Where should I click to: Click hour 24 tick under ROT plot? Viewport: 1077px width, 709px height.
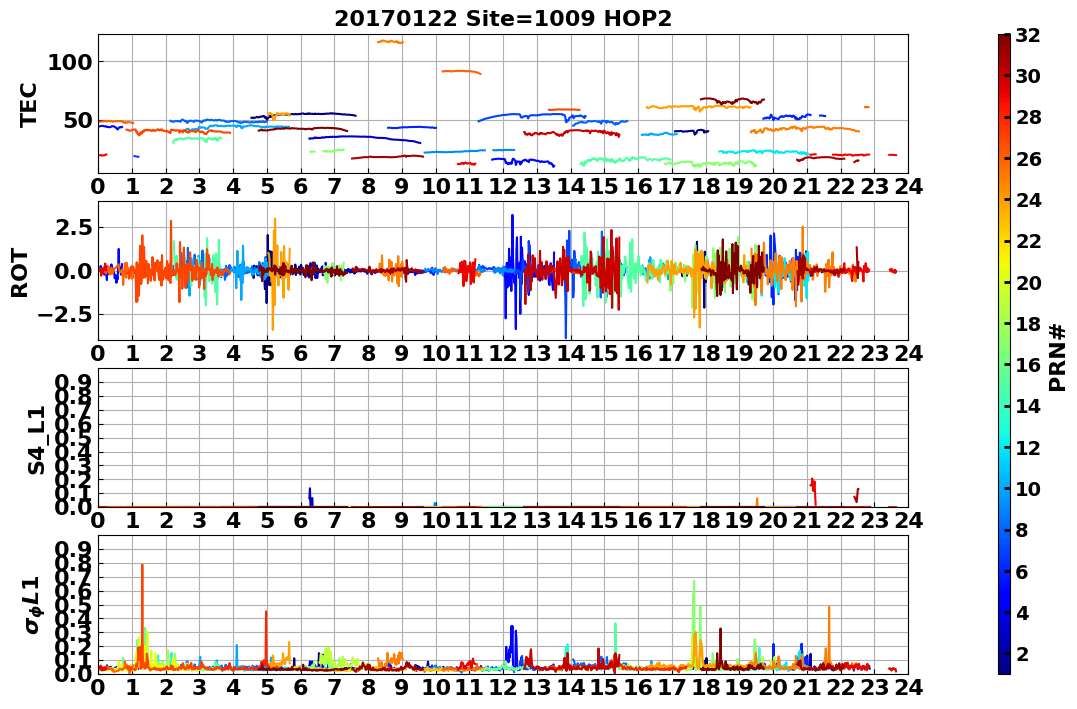(908, 353)
